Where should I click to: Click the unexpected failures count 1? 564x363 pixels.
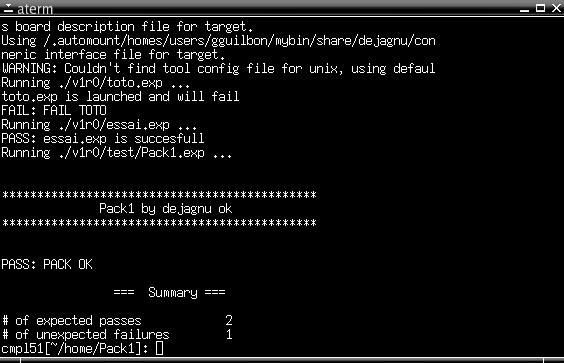click(x=229, y=335)
